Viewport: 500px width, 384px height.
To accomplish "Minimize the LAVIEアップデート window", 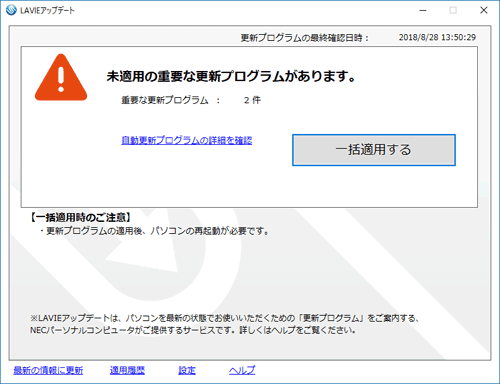I will [423, 10].
